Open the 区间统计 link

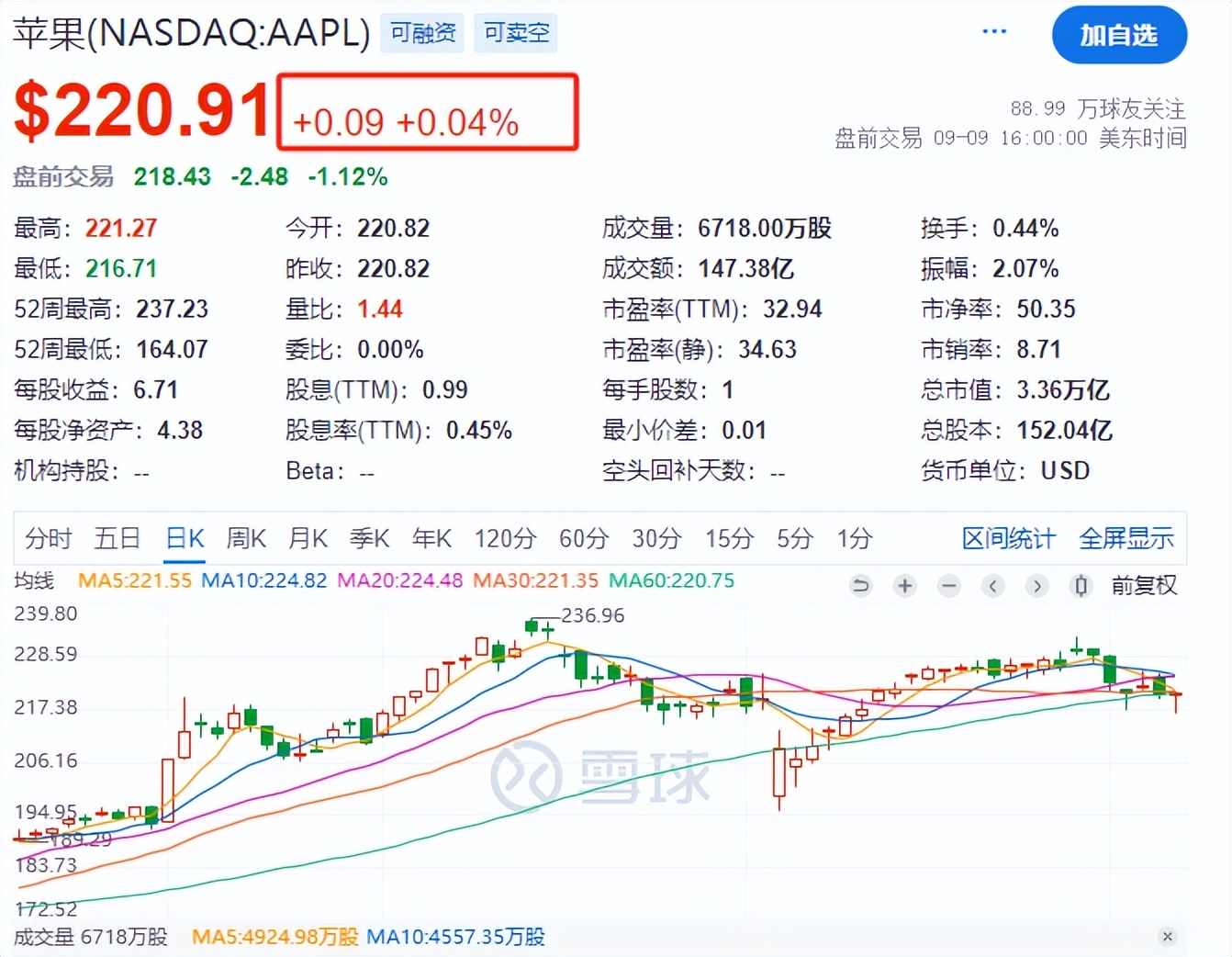tap(1008, 538)
